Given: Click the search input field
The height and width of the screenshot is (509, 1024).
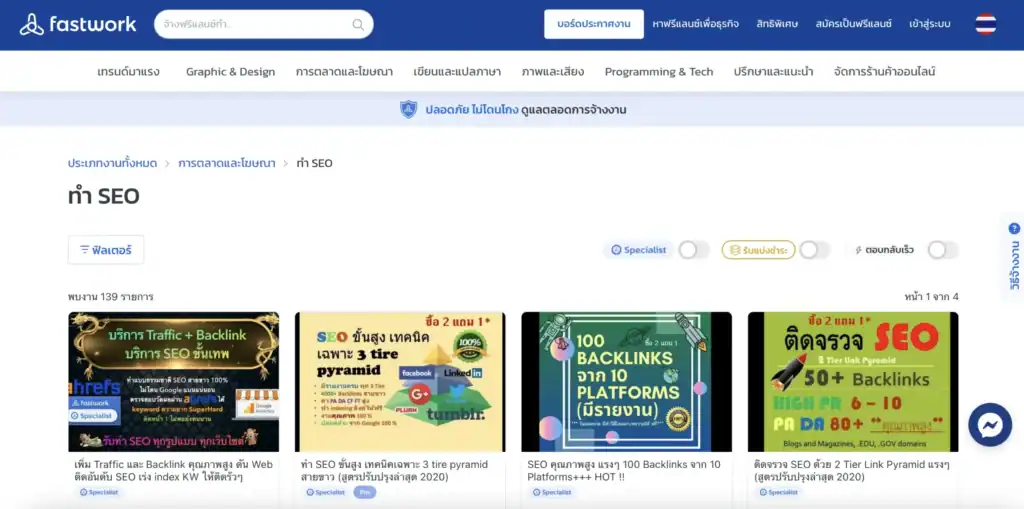Looking at the screenshot, I should 255,25.
